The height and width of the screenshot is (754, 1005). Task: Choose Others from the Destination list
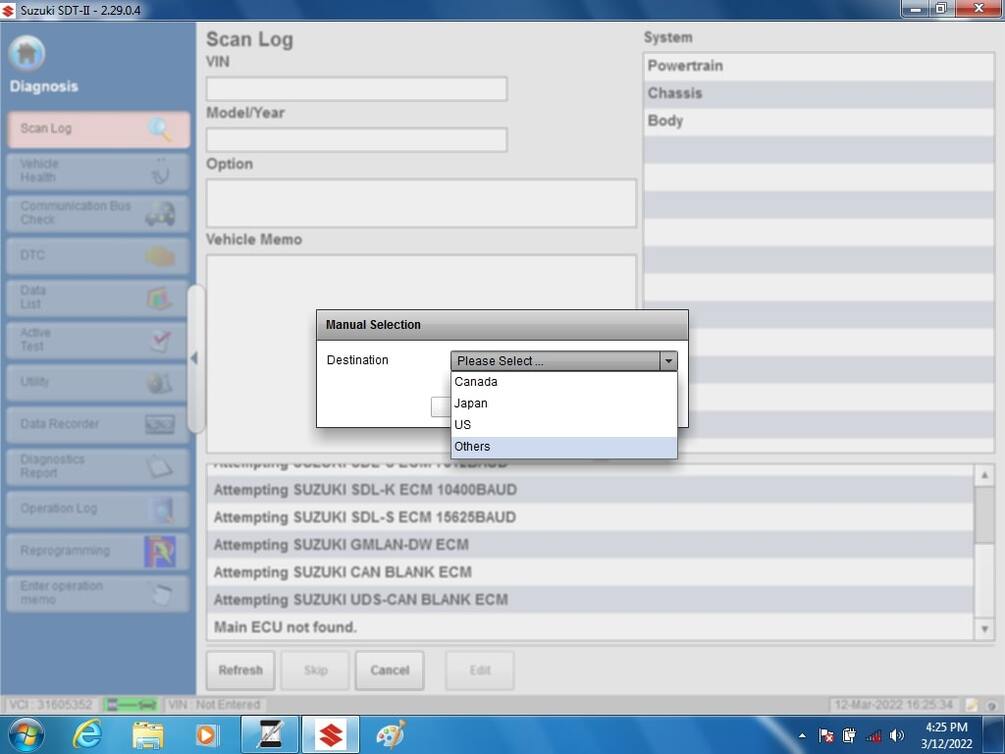[x=564, y=447]
